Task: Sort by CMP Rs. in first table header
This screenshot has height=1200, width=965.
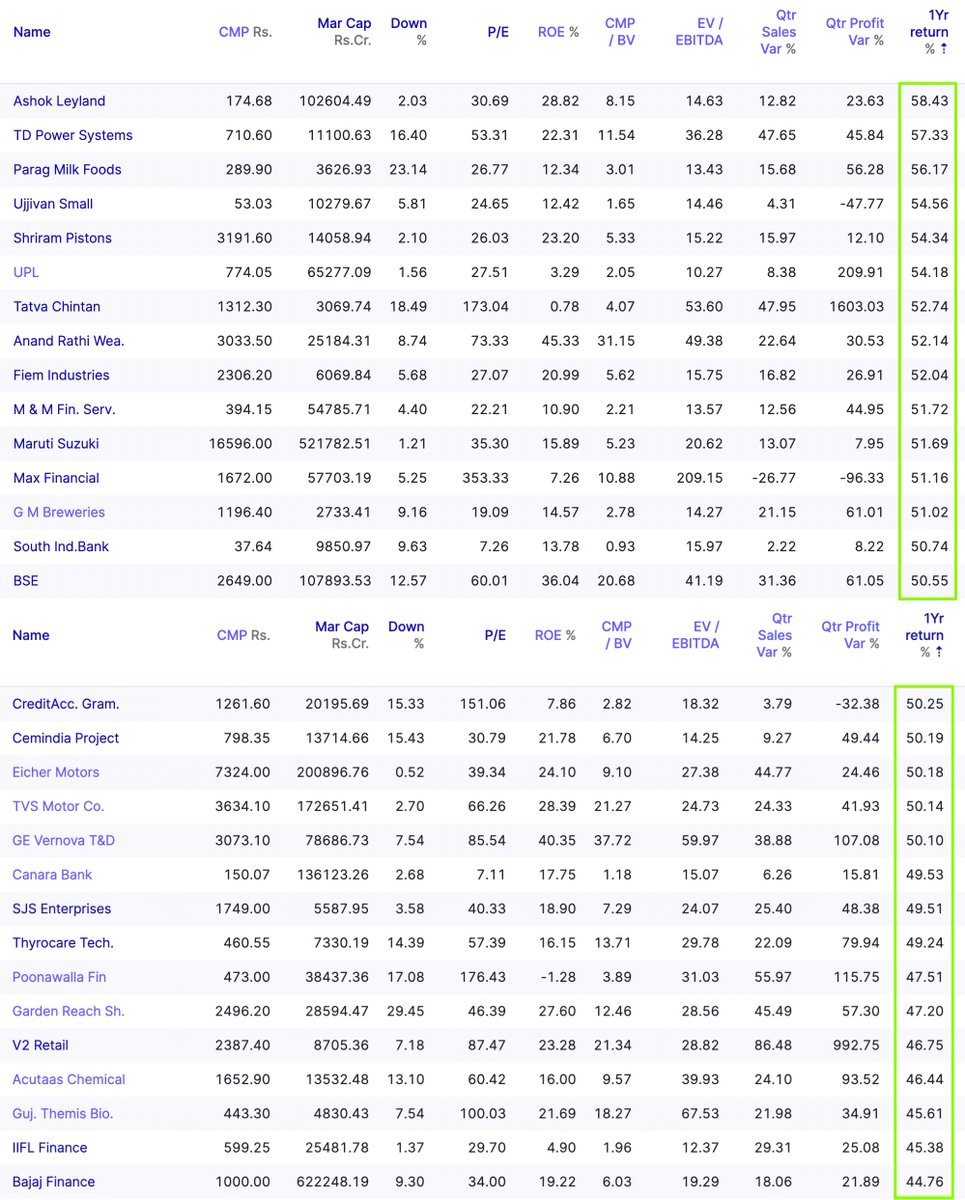Action: click(245, 32)
